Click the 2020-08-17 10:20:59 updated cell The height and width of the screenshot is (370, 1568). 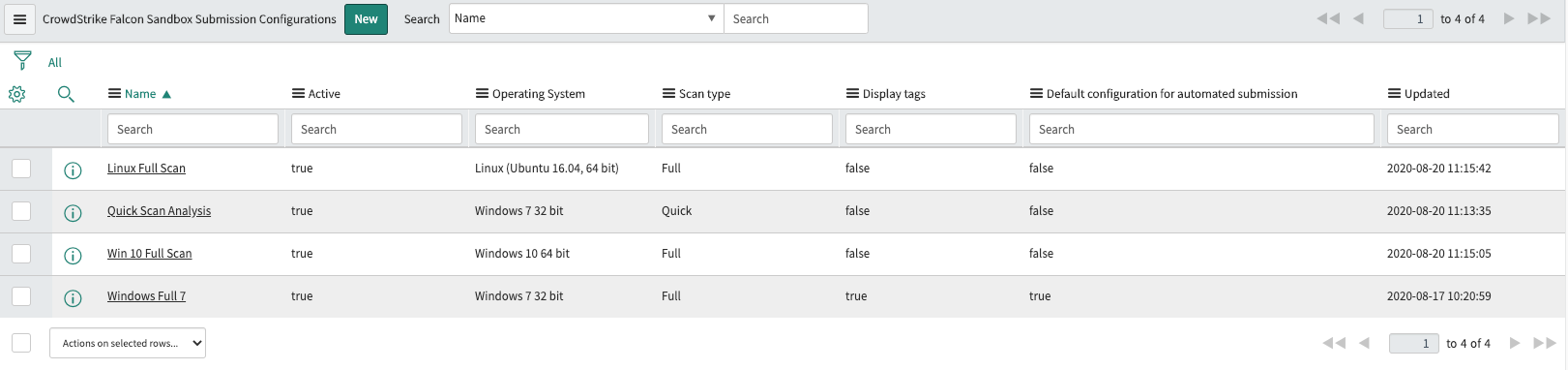(1438, 296)
